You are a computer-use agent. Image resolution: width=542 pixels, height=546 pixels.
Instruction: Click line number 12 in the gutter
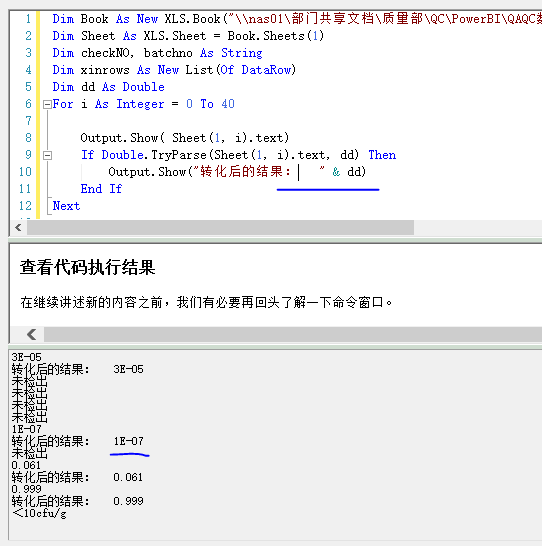coord(25,206)
